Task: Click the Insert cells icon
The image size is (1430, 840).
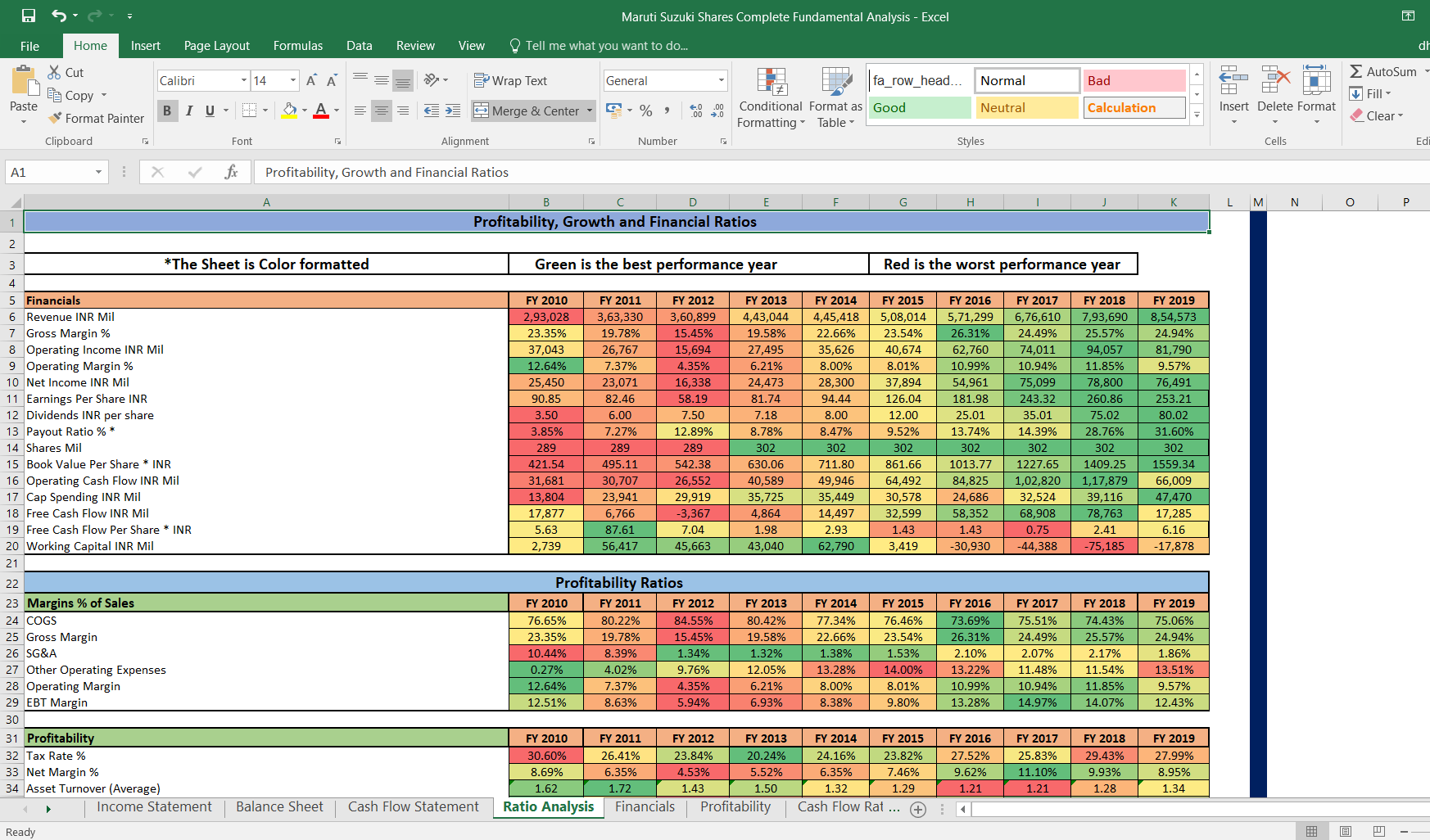Action: coord(1233,80)
